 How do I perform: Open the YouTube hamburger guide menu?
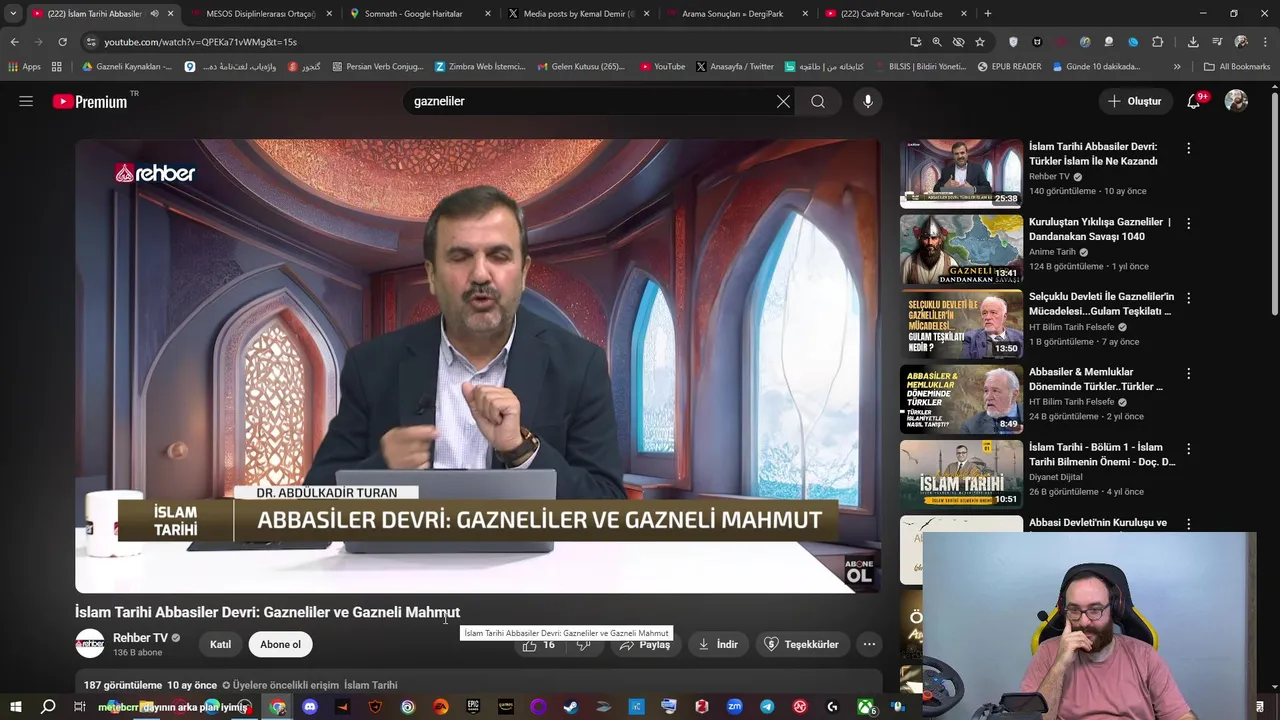(26, 101)
